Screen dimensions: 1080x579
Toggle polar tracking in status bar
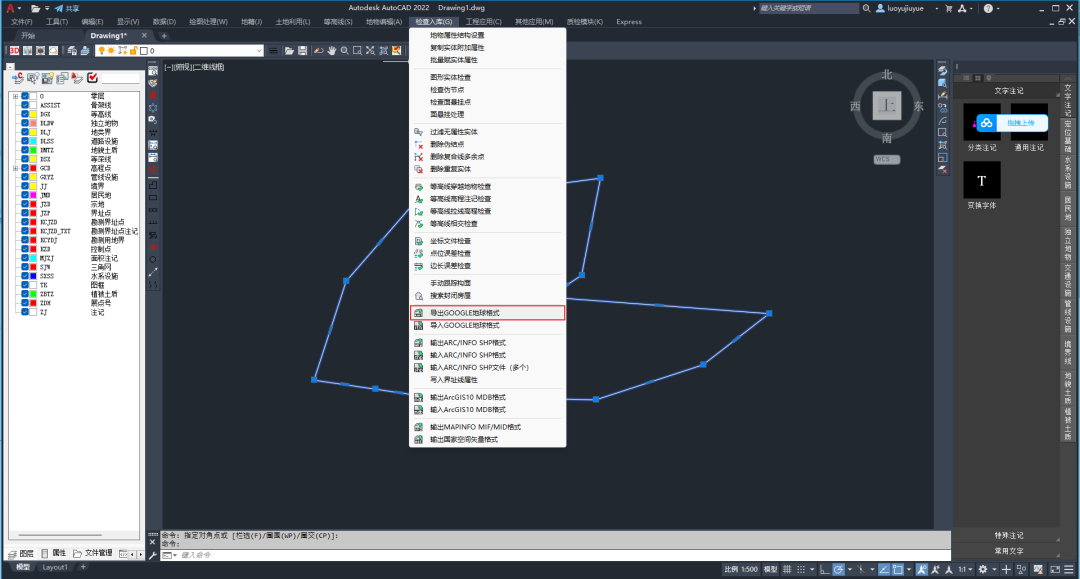point(838,569)
